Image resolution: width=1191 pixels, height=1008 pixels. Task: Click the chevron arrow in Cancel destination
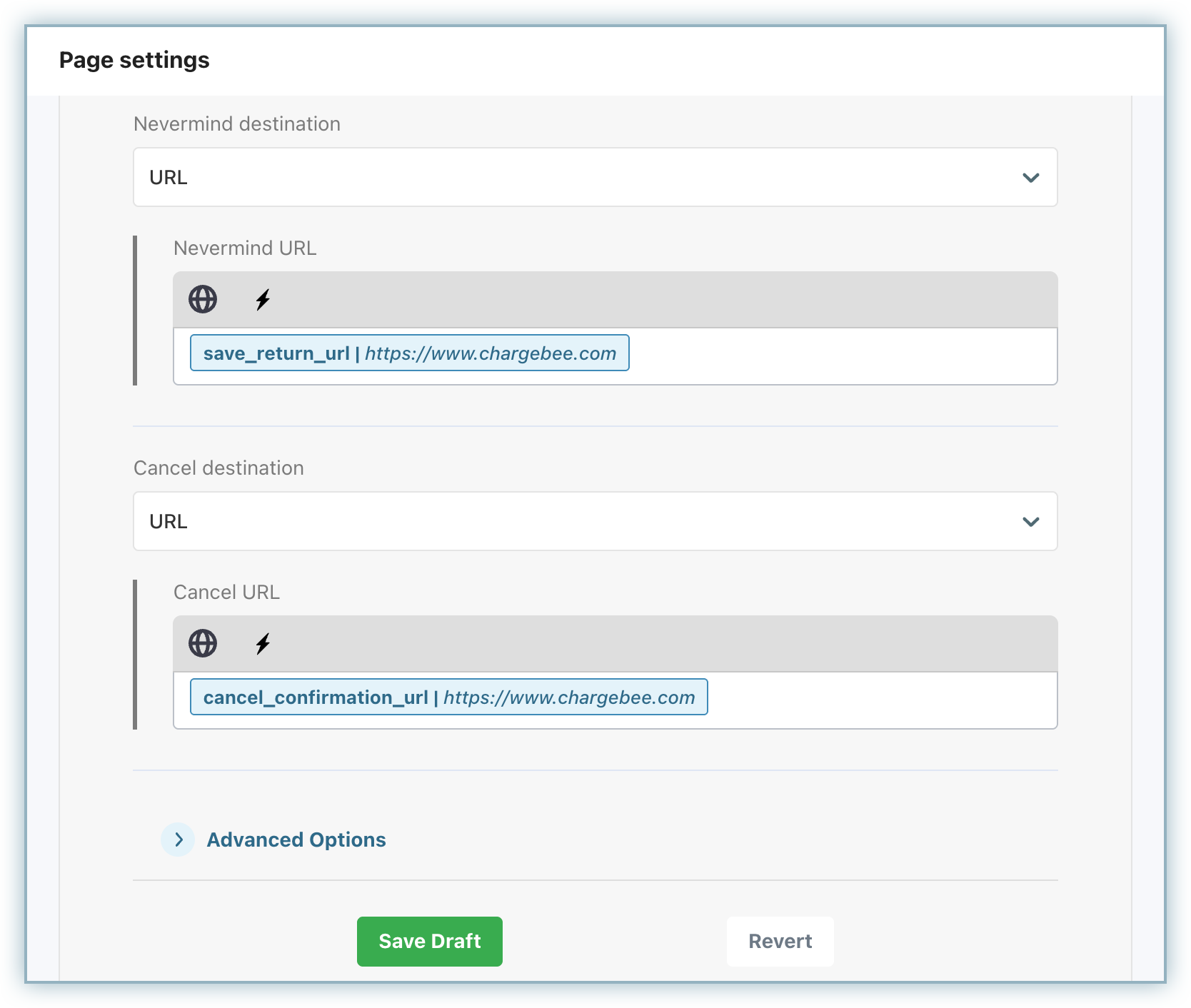[1030, 522]
